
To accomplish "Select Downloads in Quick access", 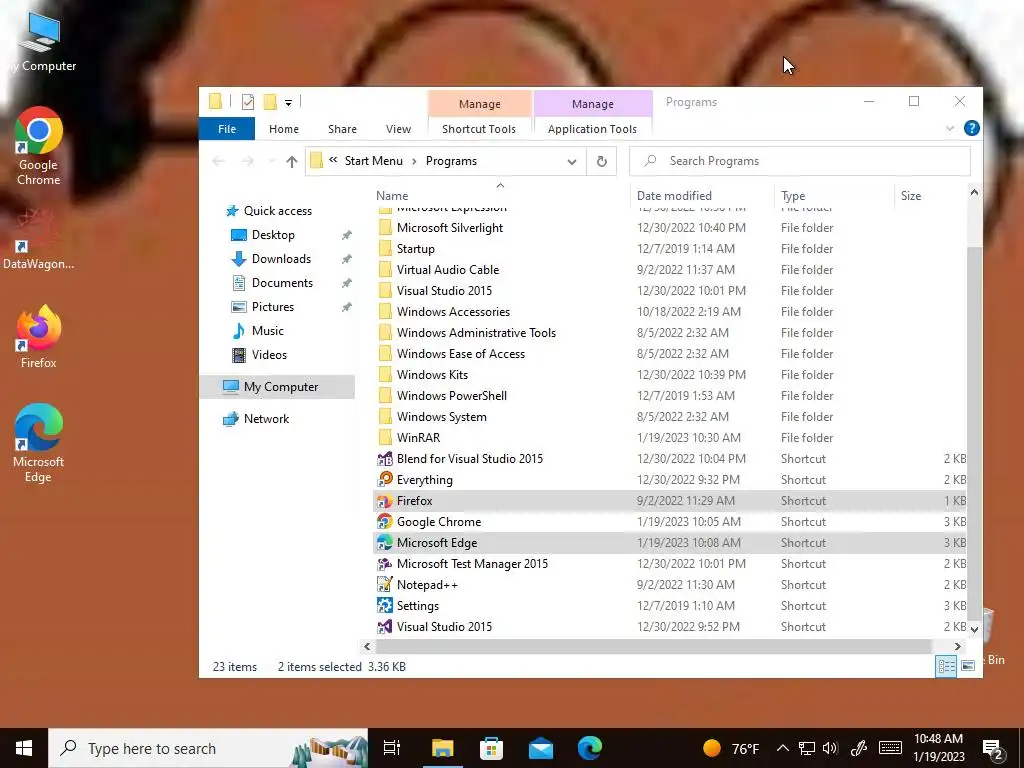I will [x=281, y=259].
